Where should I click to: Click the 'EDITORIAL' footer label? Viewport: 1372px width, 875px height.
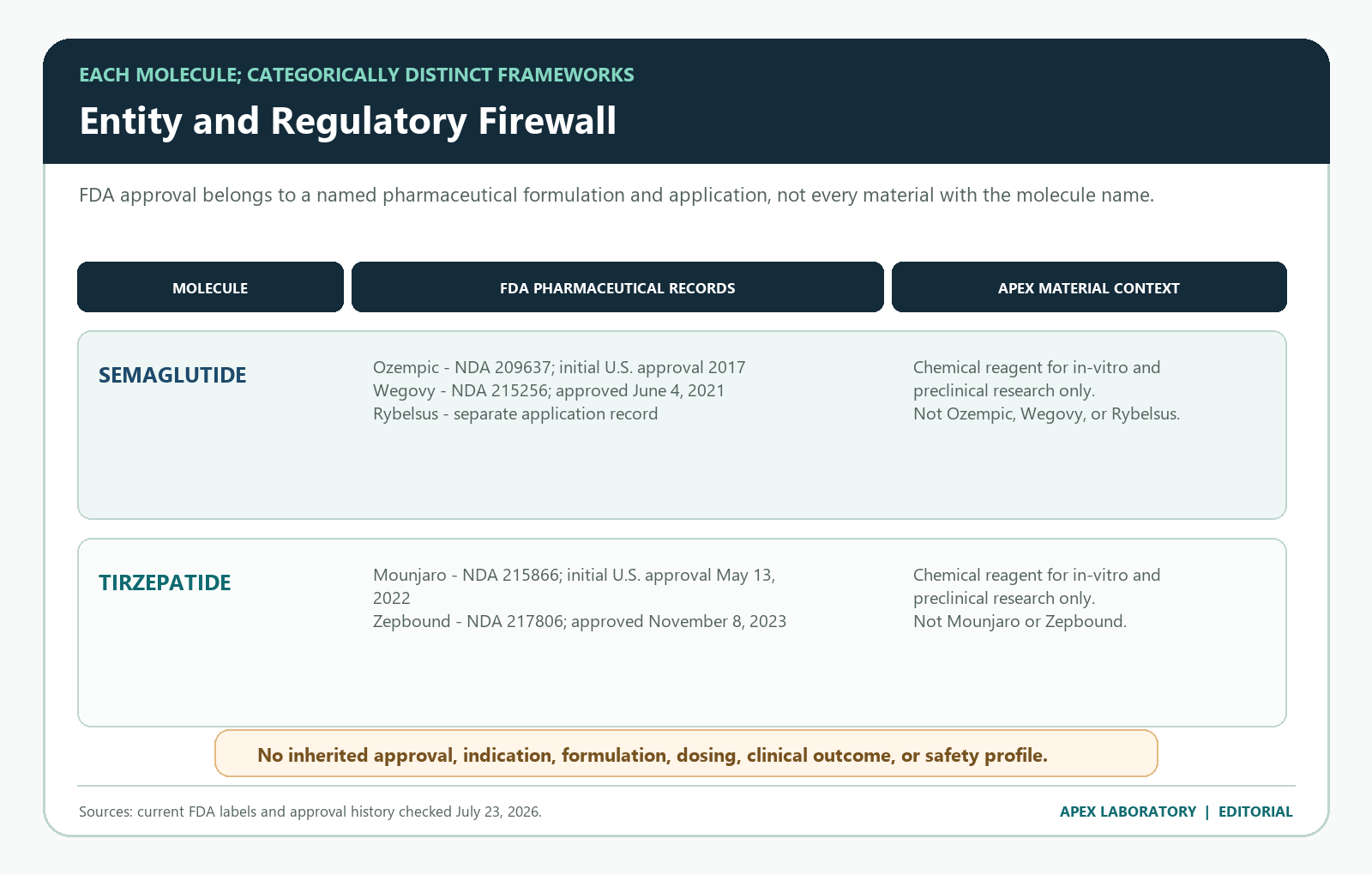(1255, 812)
